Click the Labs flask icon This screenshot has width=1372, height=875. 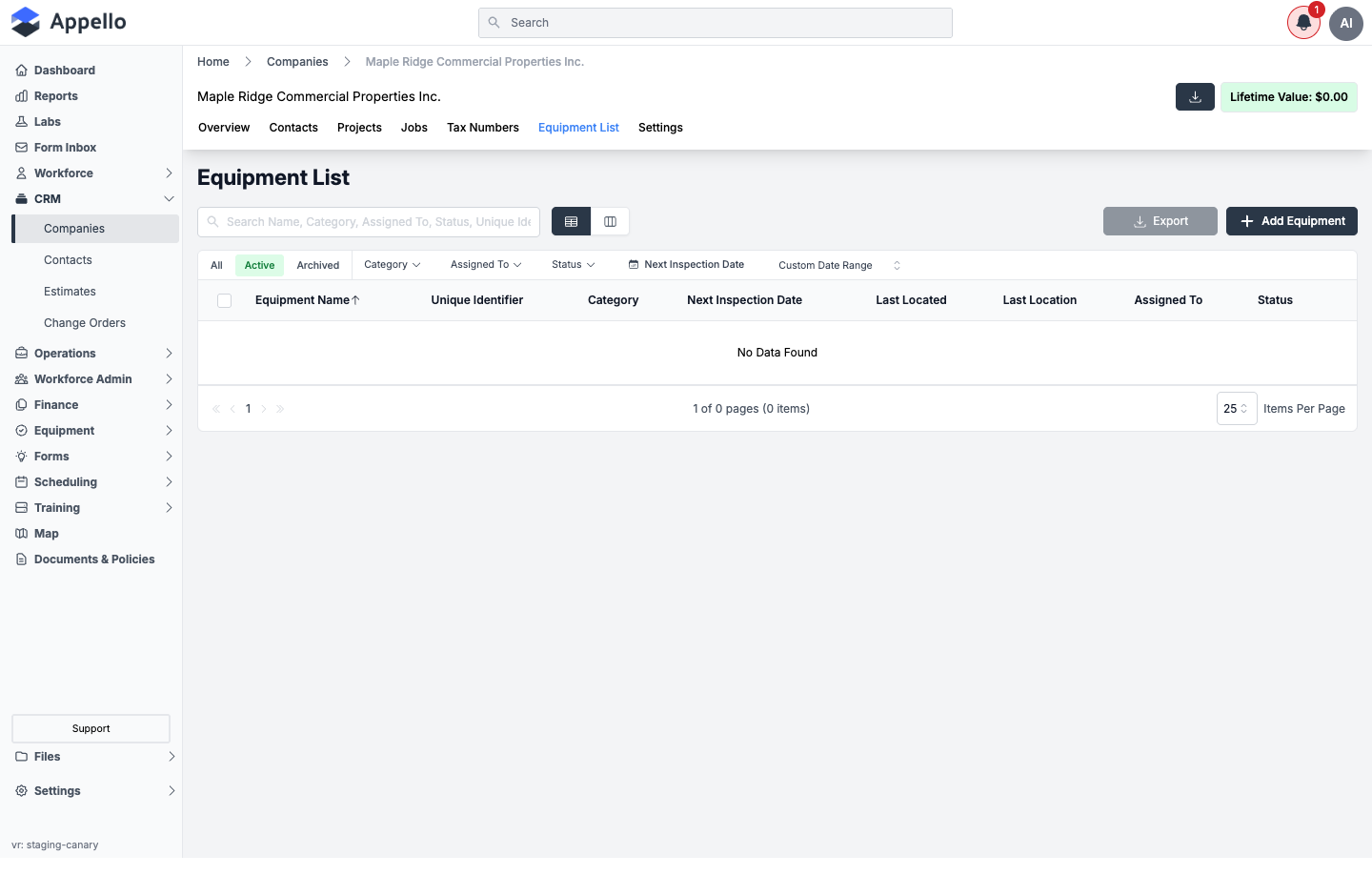point(21,122)
